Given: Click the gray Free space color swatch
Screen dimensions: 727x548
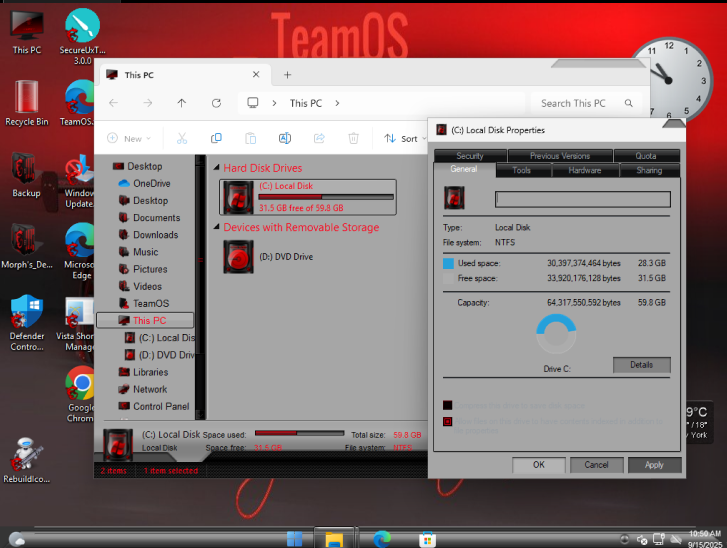Looking at the screenshot, I should coord(448,279).
